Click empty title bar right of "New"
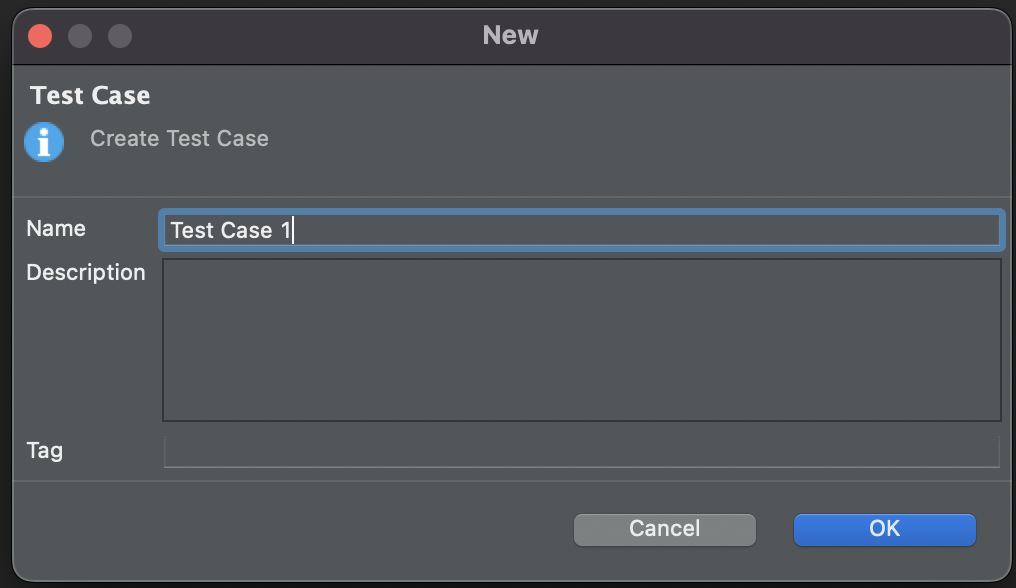The width and height of the screenshot is (1016, 588). [780, 36]
